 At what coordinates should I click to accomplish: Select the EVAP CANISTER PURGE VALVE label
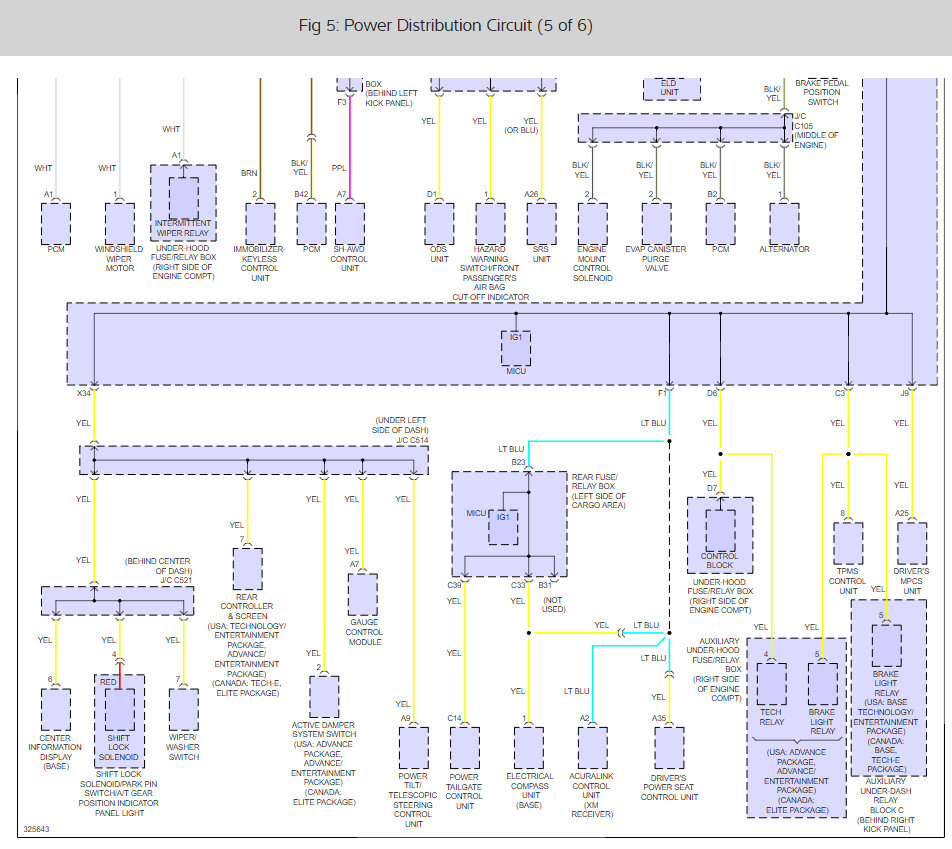coord(656,259)
